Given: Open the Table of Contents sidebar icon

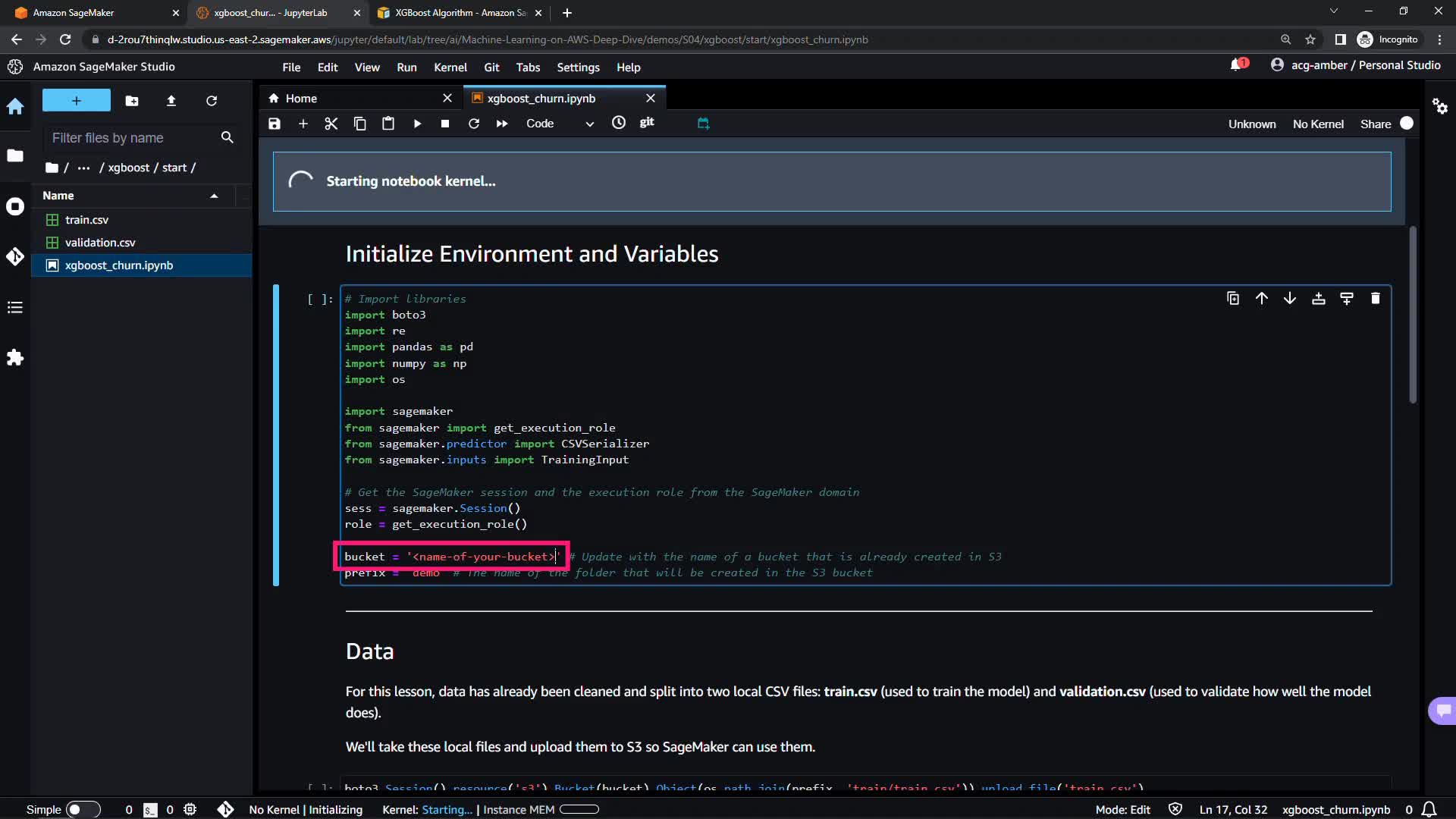Looking at the screenshot, I should pyautogui.click(x=15, y=307).
